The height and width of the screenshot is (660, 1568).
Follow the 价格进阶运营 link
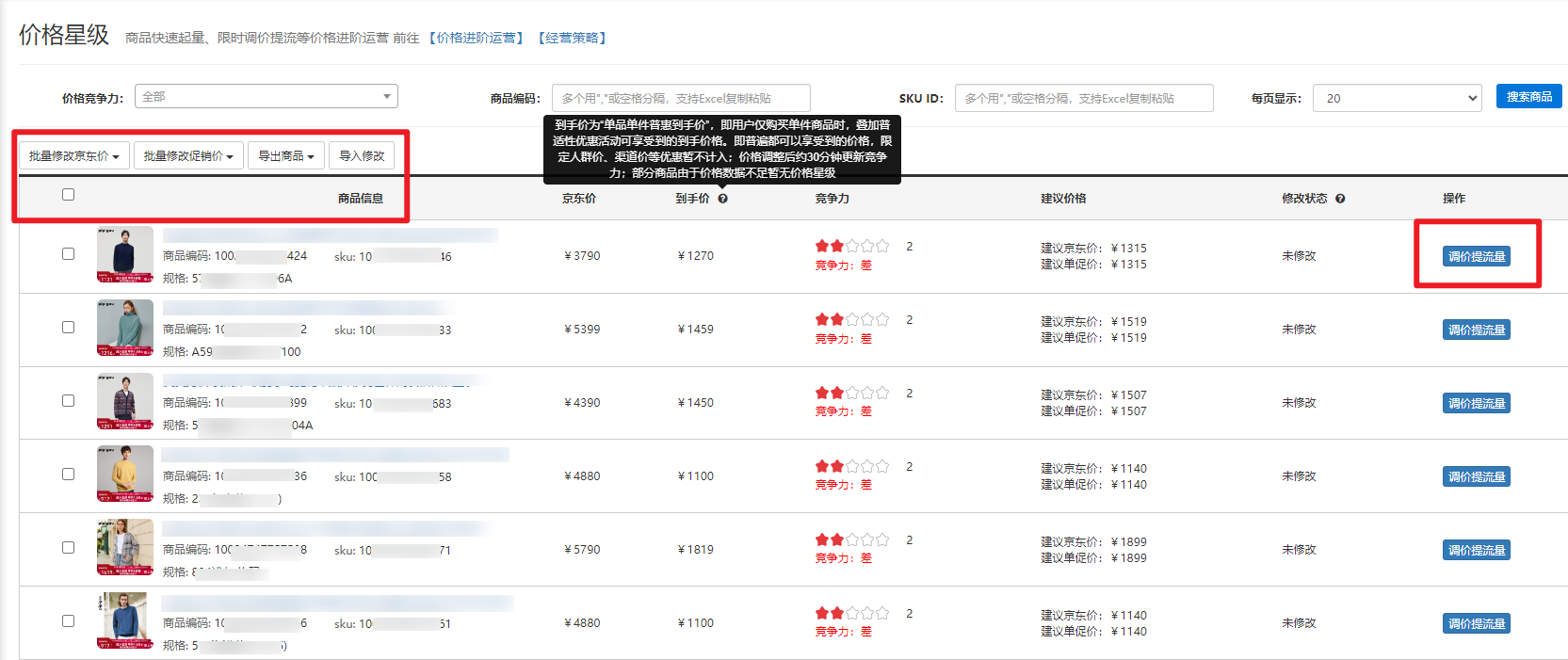(477, 39)
